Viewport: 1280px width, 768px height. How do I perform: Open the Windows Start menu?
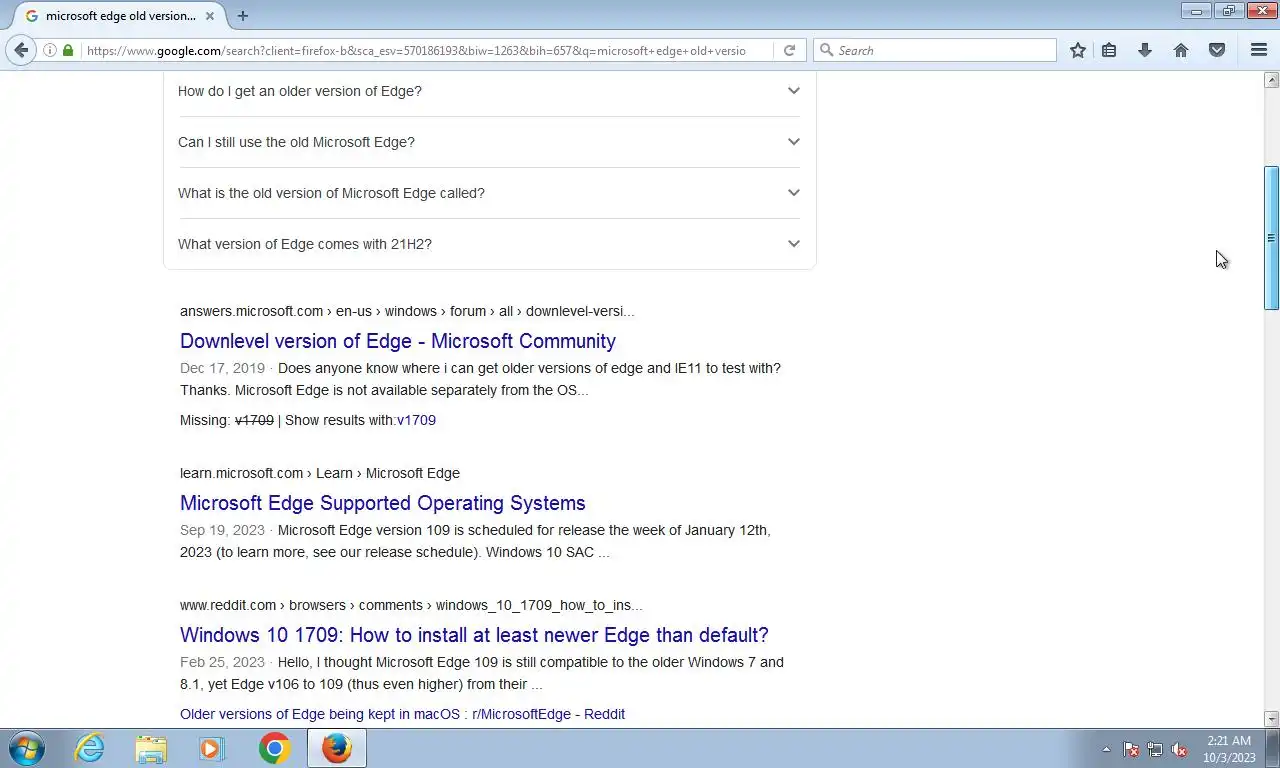(27, 748)
